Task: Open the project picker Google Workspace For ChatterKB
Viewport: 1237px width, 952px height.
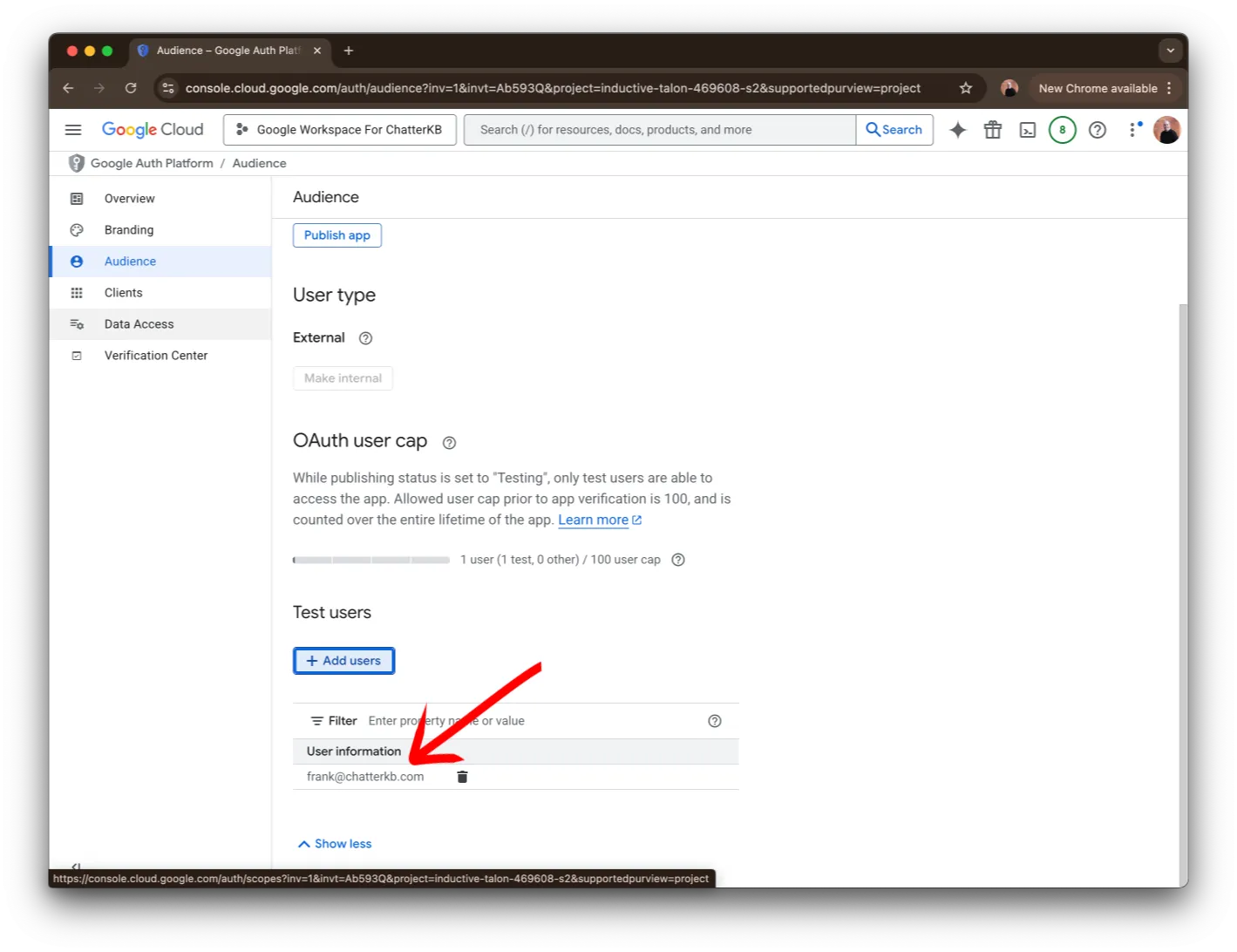Action: point(340,130)
